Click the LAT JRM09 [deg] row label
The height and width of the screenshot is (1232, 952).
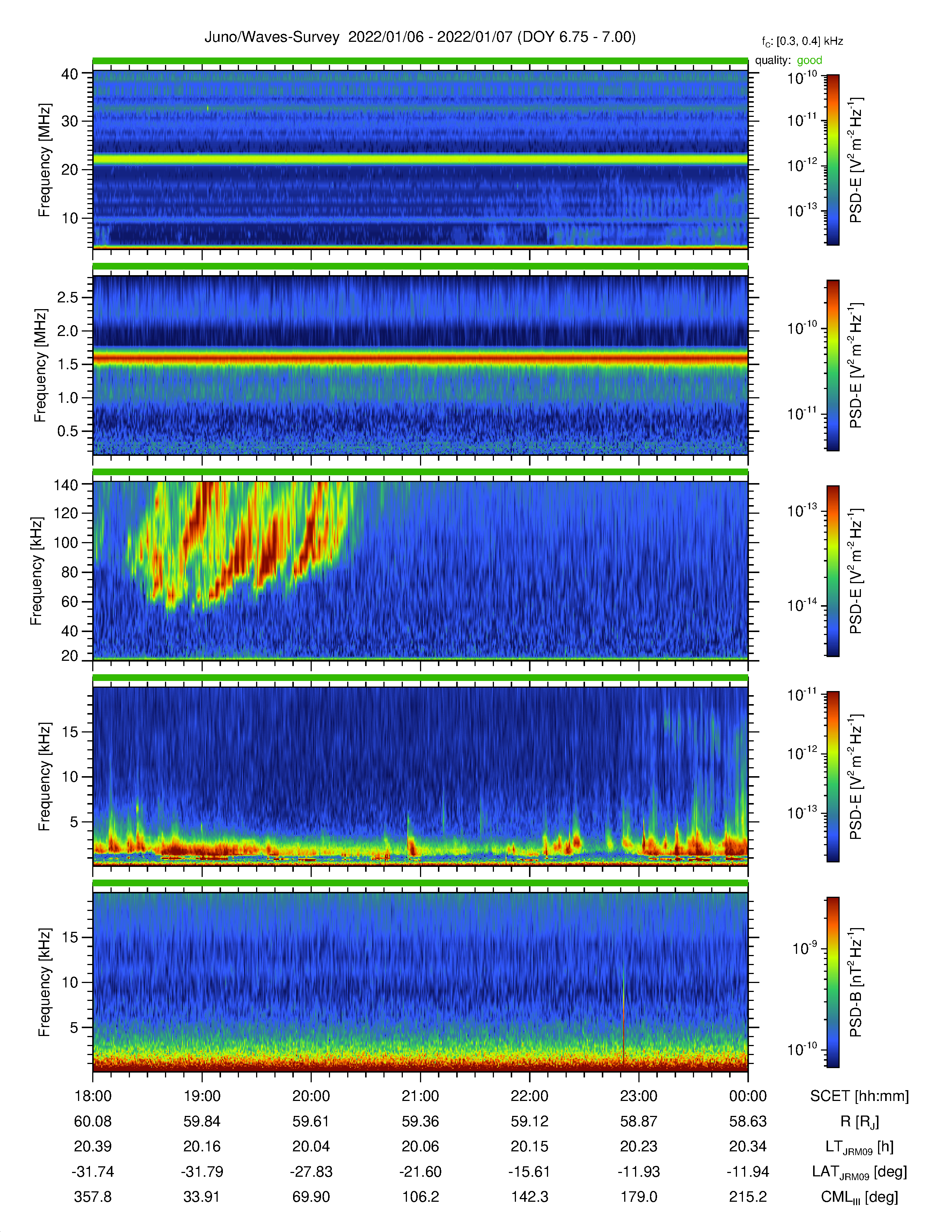click(x=859, y=1172)
